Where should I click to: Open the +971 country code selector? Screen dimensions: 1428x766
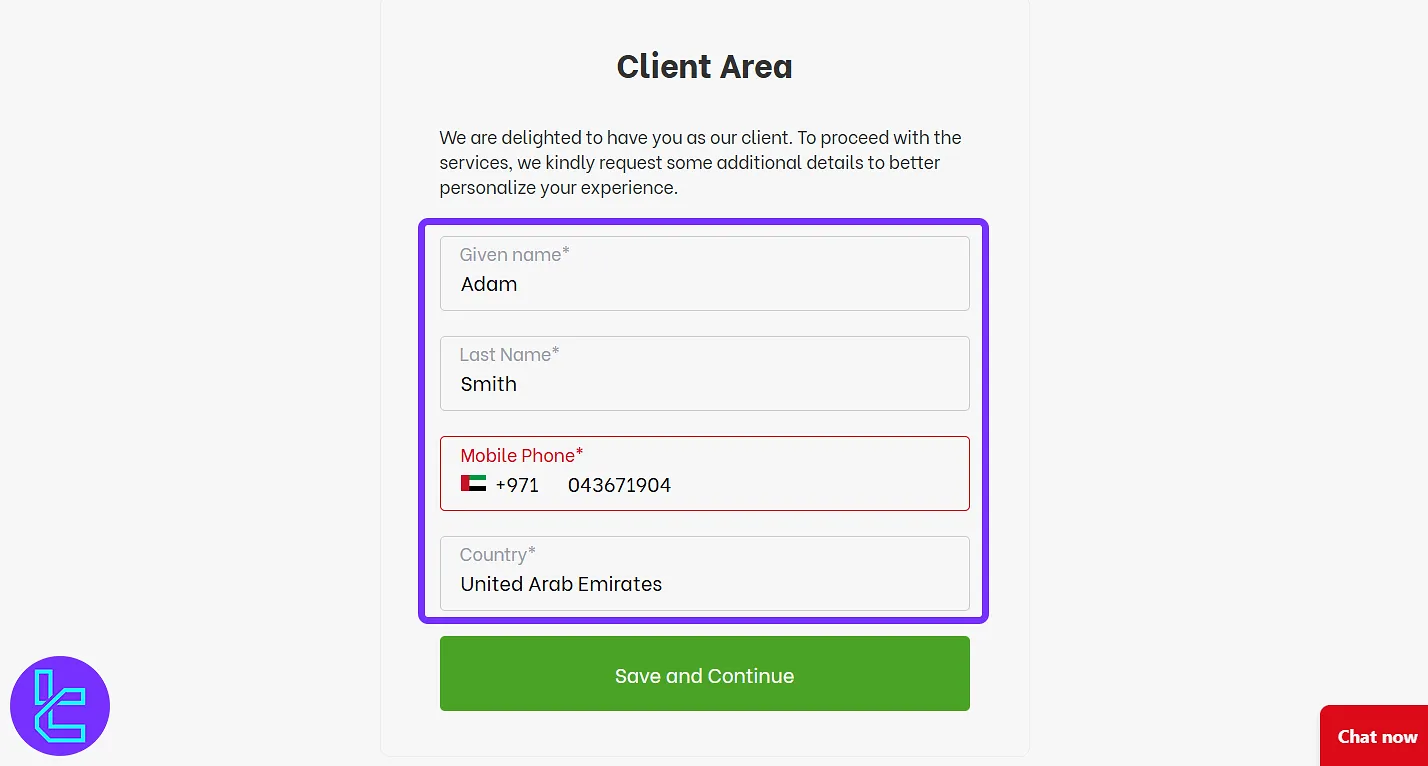[x=517, y=485]
